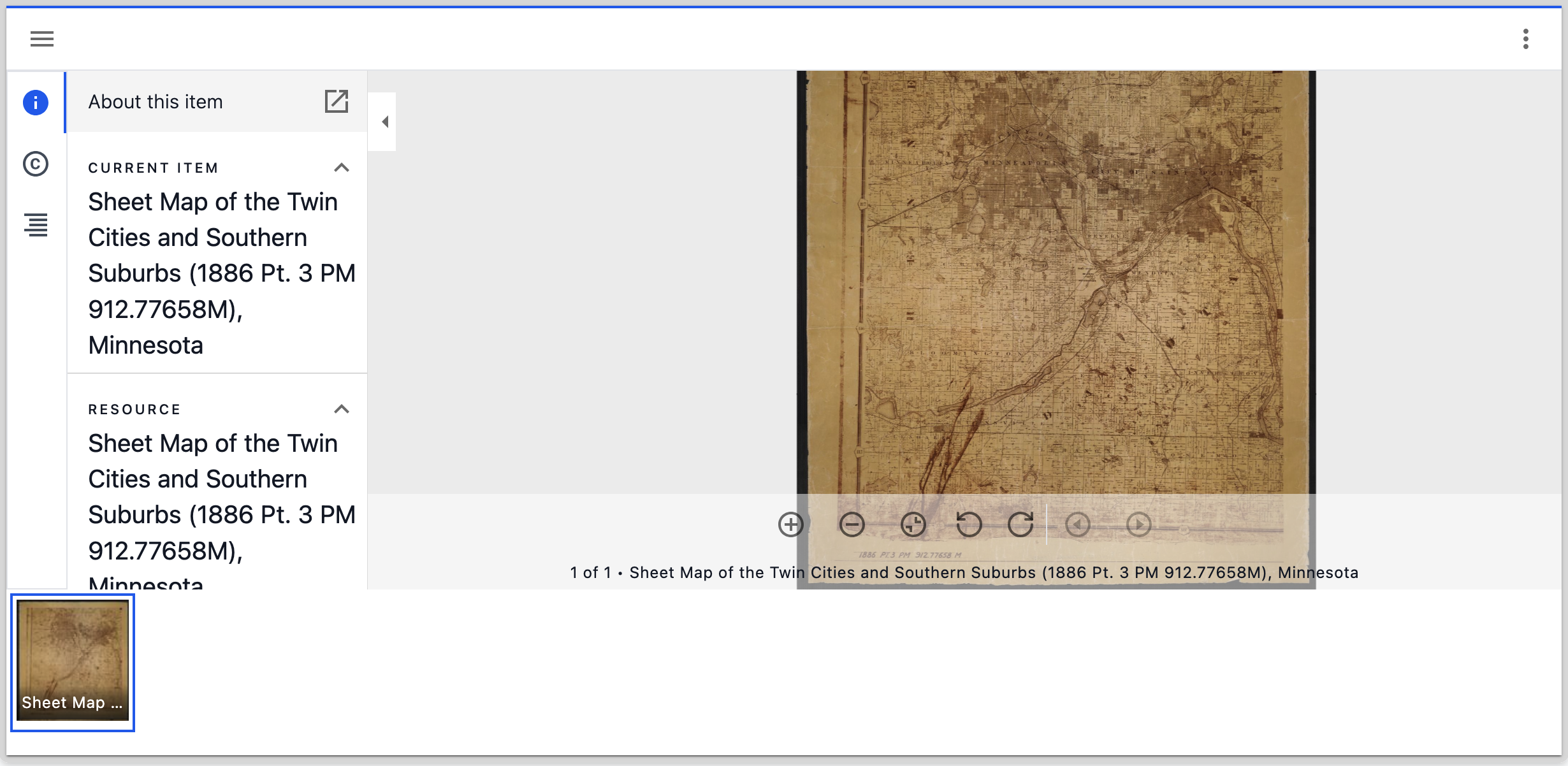
Task: Rotate the map counterclockwise
Action: [x=969, y=524]
